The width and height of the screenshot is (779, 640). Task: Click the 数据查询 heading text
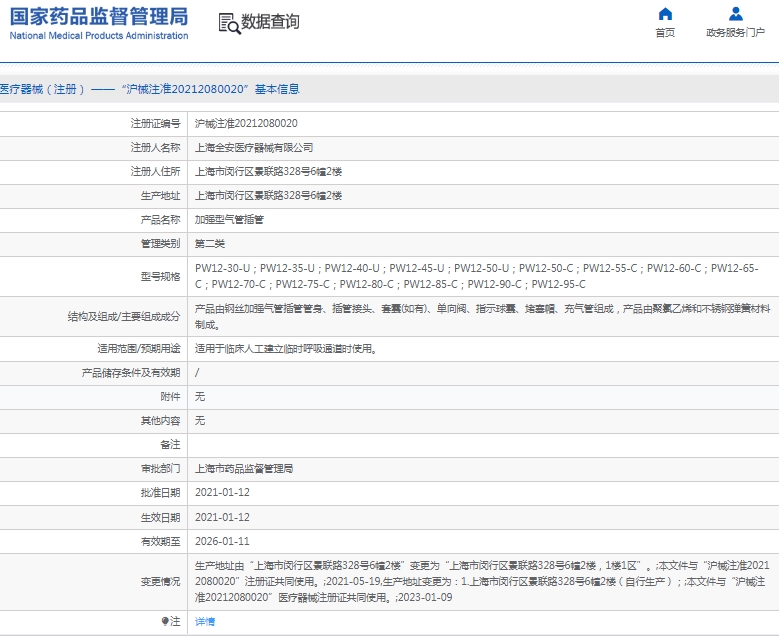coord(270,22)
